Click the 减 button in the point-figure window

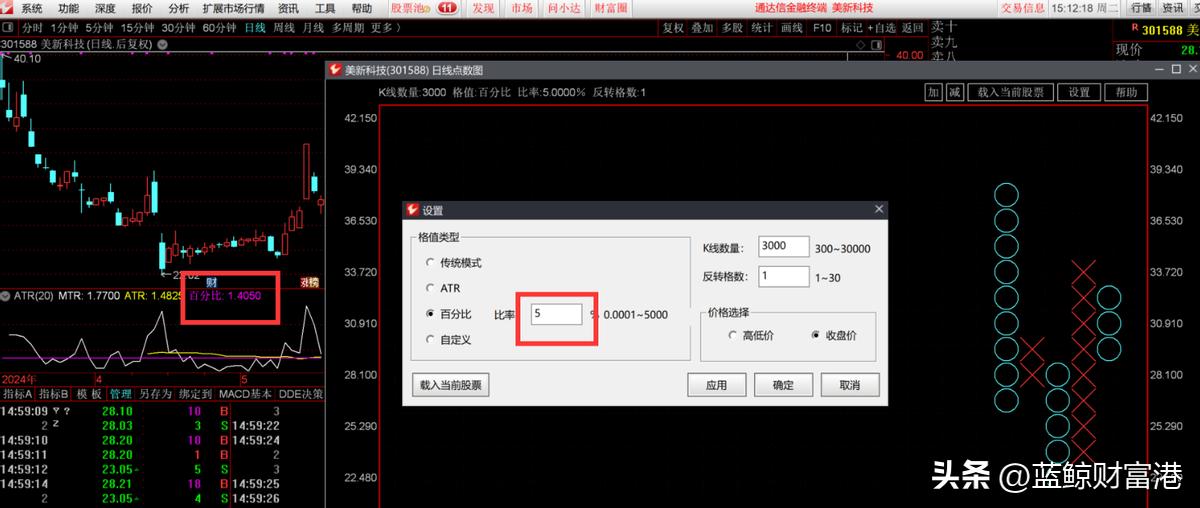[x=954, y=92]
